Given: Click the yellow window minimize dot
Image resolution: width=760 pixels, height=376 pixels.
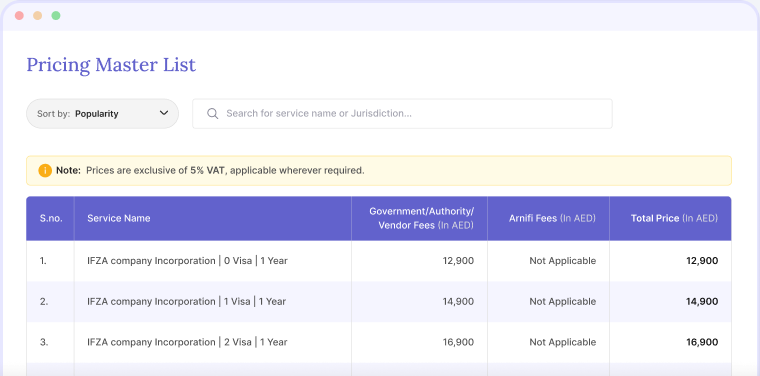Looking at the screenshot, I should click(x=37, y=16).
